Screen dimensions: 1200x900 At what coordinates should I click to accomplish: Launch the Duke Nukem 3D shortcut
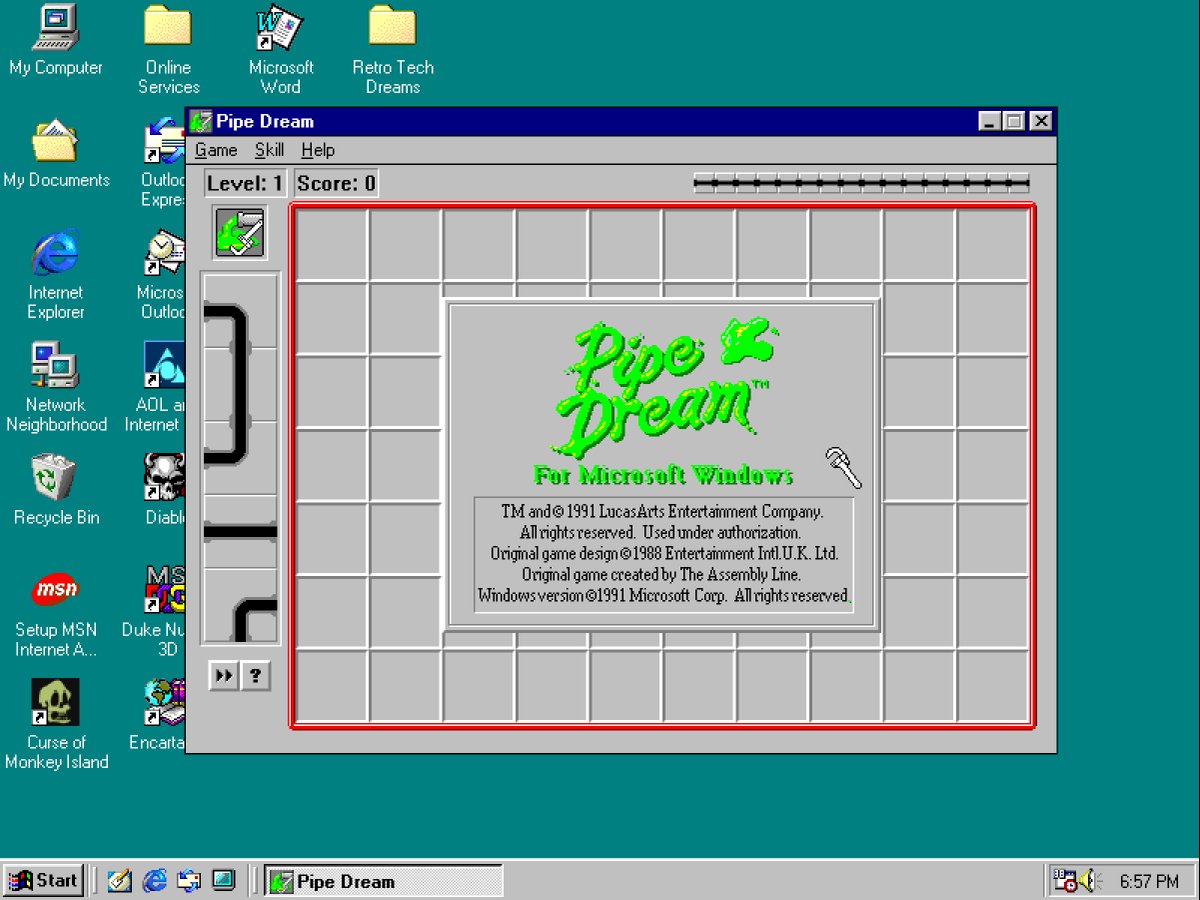153,613
